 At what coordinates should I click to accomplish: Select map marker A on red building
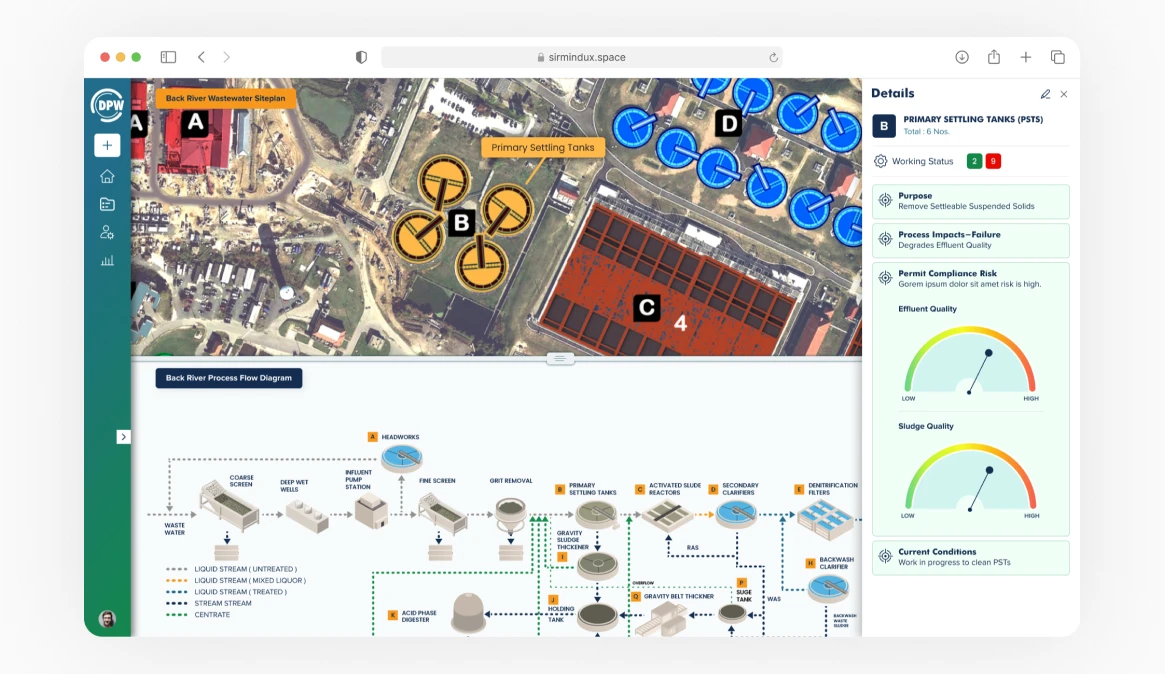coord(195,123)
